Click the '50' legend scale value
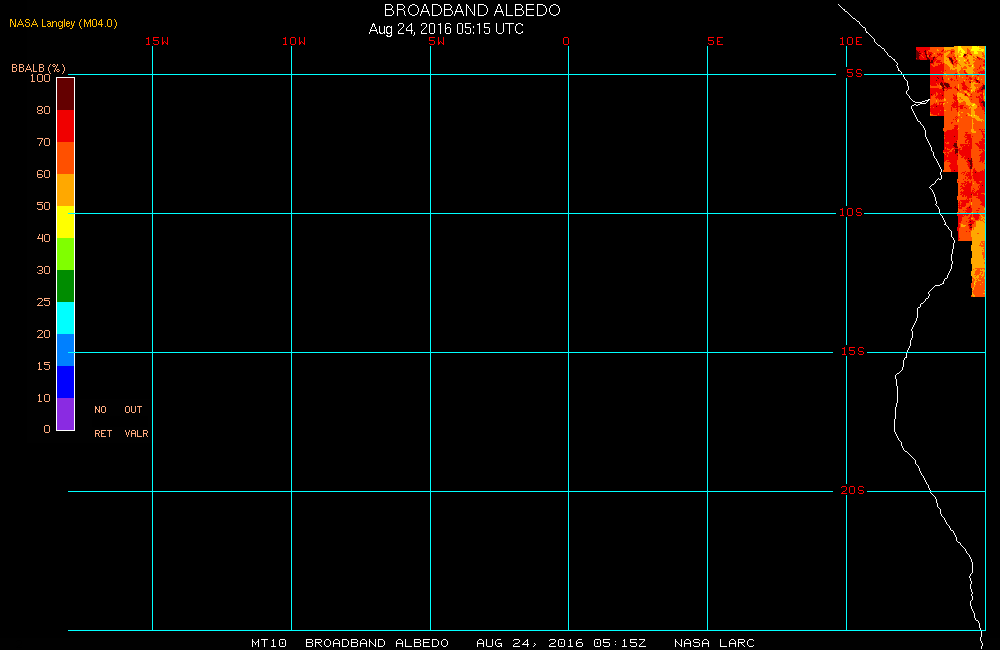 43,206
